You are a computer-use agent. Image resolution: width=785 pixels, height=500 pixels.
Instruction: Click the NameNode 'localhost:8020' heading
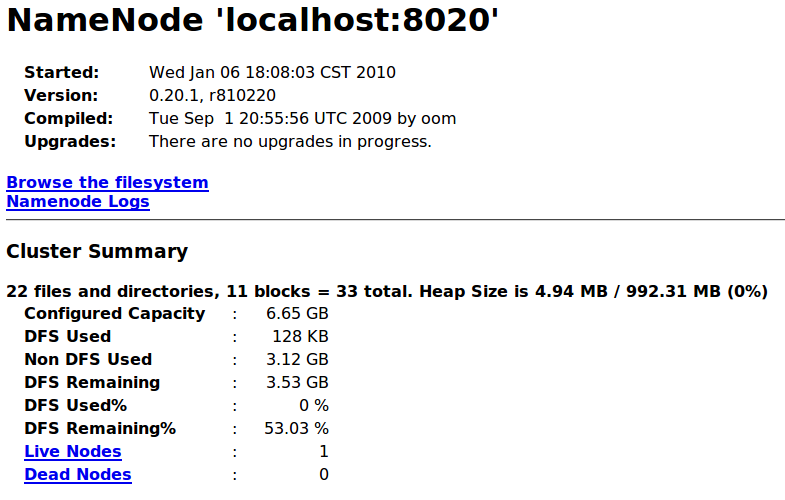coord(252,21)
